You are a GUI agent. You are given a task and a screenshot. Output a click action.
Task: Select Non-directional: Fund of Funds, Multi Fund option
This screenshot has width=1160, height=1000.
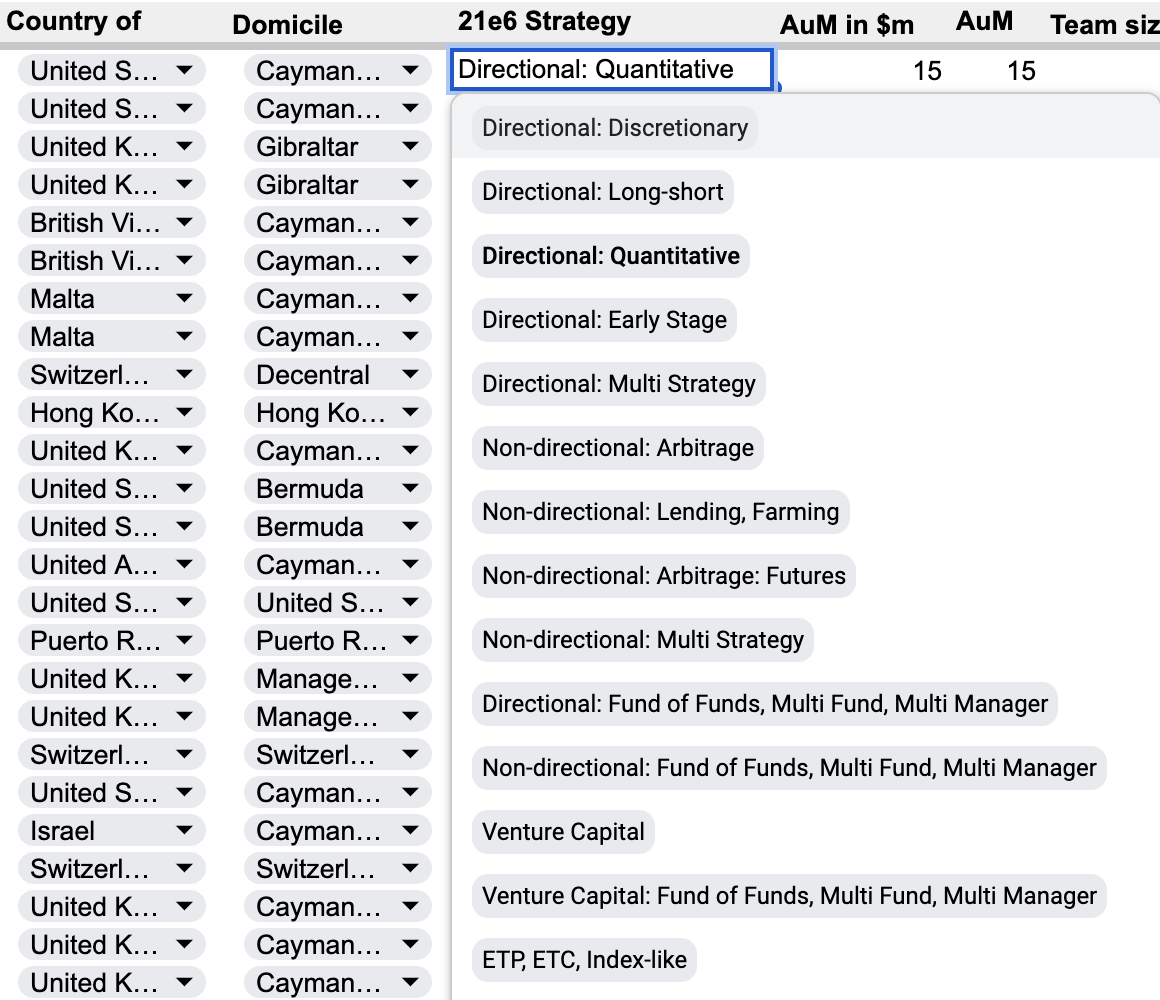click(789, 768)
